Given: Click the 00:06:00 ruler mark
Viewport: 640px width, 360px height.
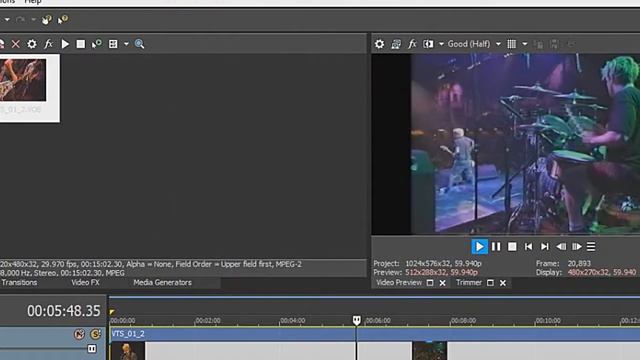Looking at the screenshot, I should pyautogui.click(x=378, y=321).
